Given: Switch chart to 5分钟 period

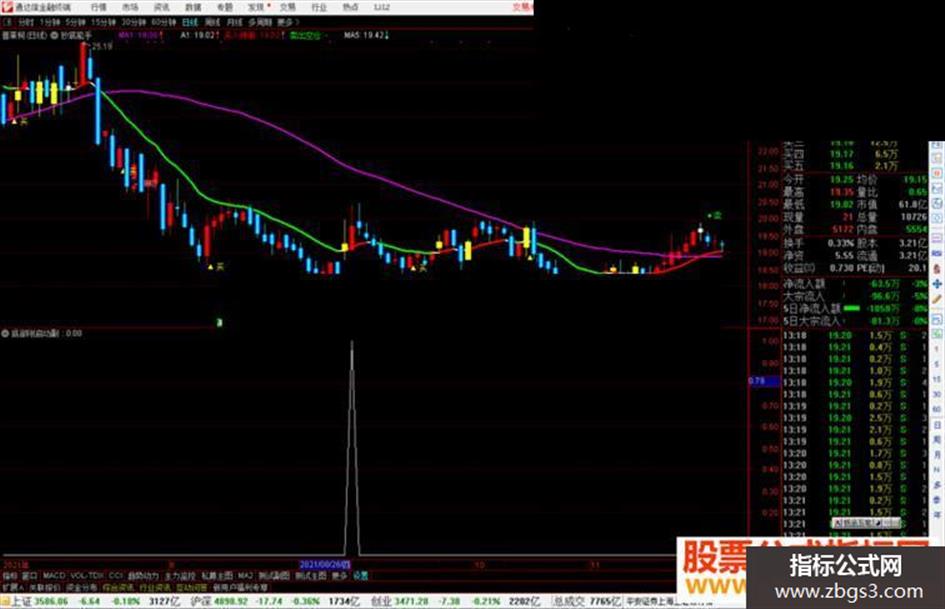Looking at the screenshot, I should [75, 22].
